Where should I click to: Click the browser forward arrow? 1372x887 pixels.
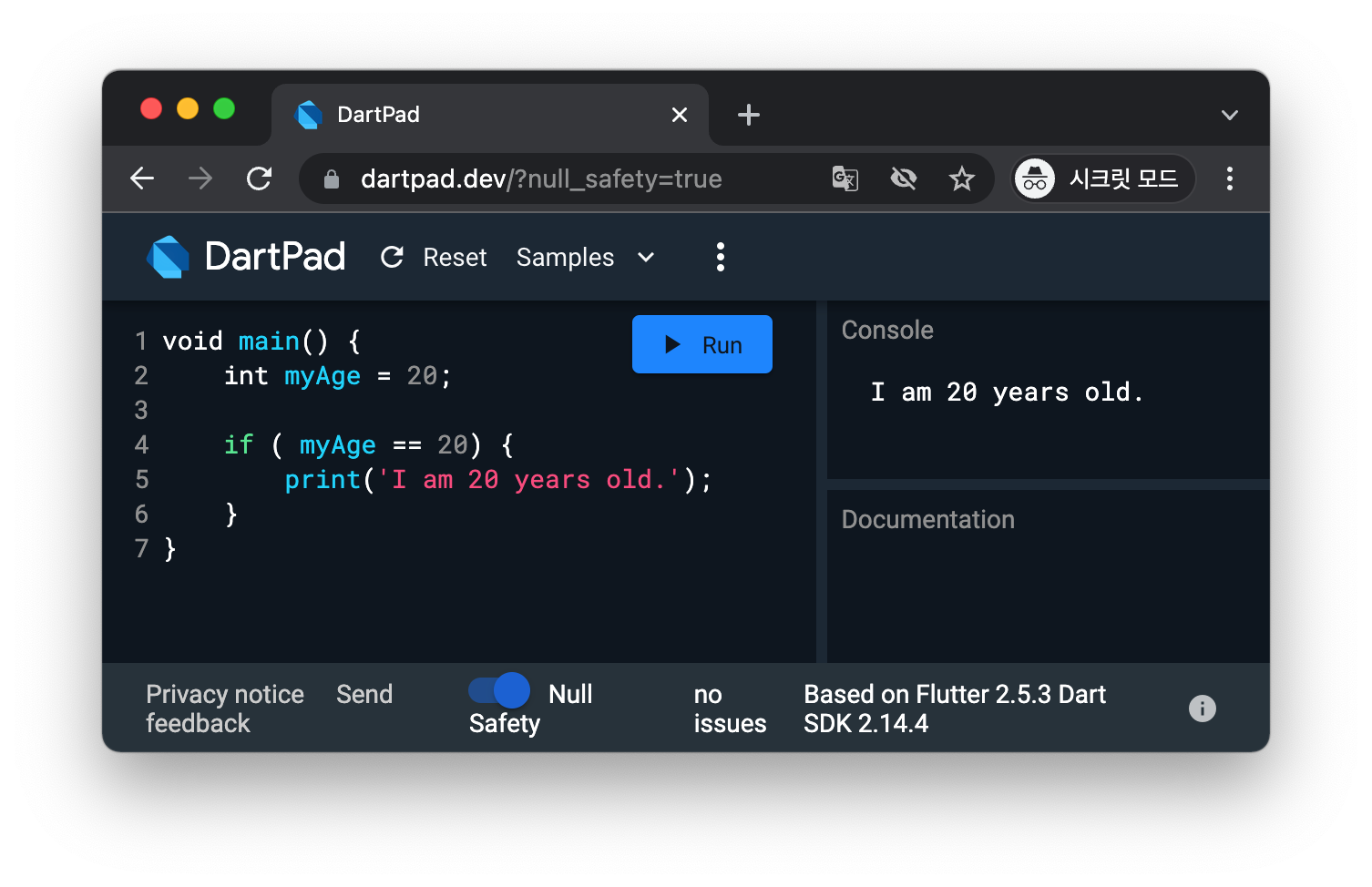[200, 178]
